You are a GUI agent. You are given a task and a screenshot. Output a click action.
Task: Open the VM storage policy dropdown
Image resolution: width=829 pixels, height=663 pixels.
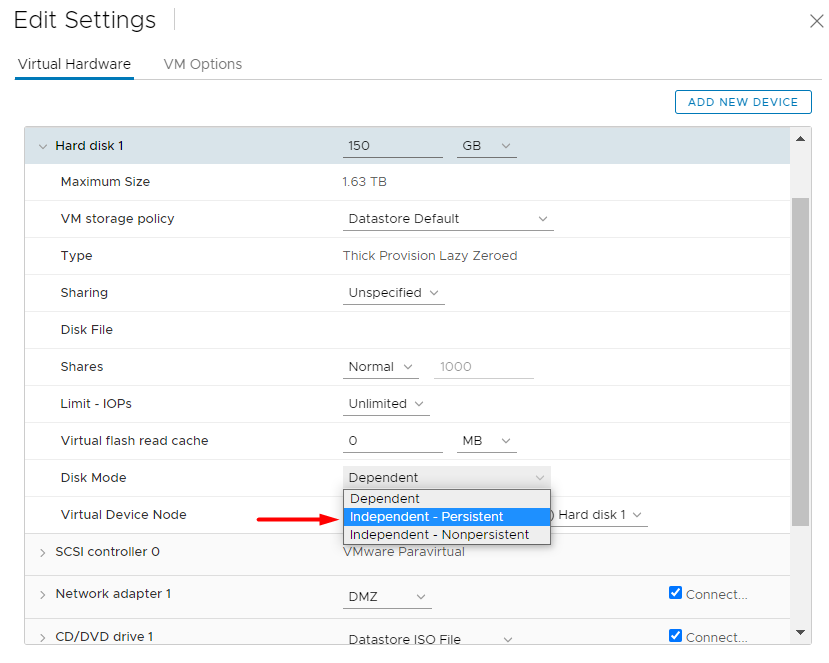click(448, 219)
